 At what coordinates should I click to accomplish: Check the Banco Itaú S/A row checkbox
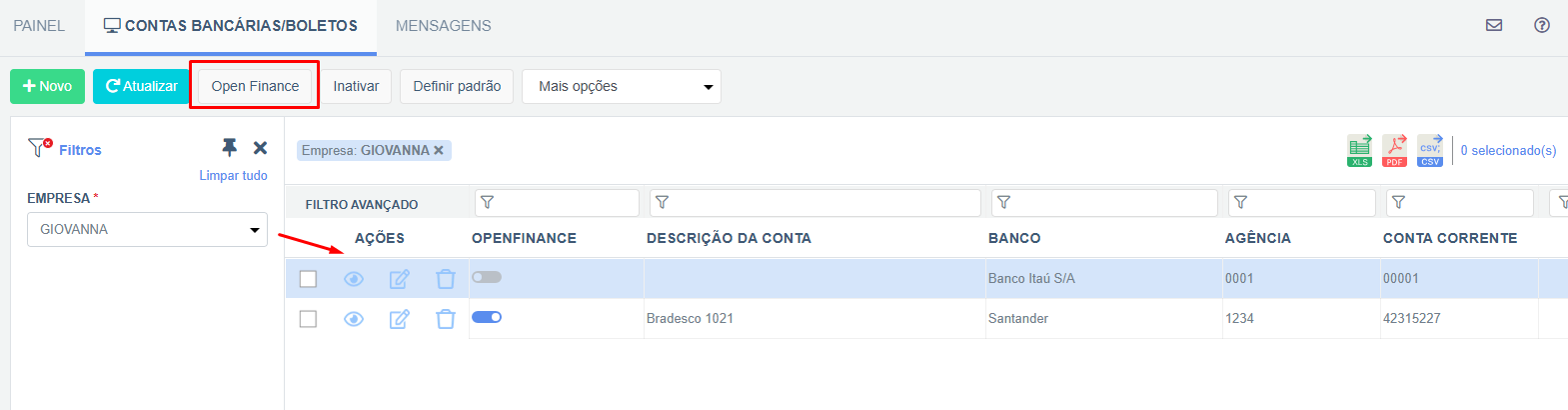[x=308, y=279]
